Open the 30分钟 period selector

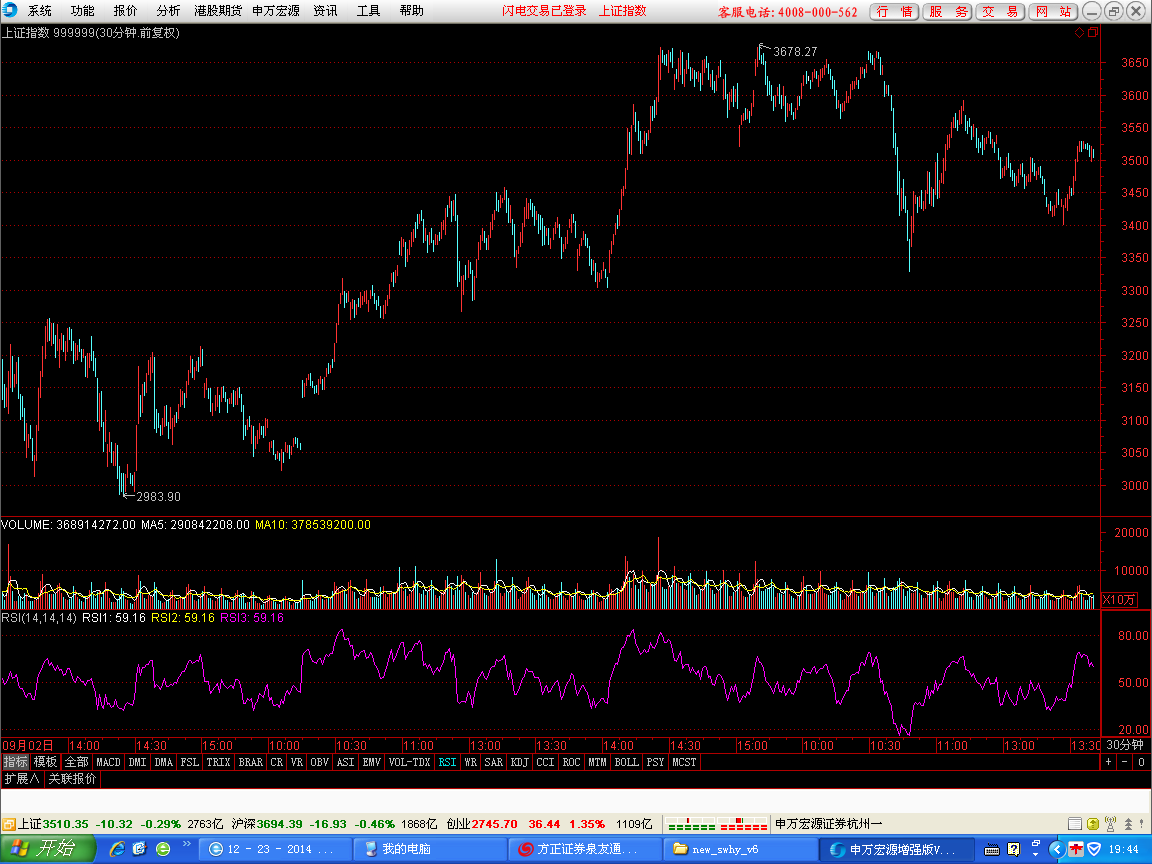tap(1125, 745)
